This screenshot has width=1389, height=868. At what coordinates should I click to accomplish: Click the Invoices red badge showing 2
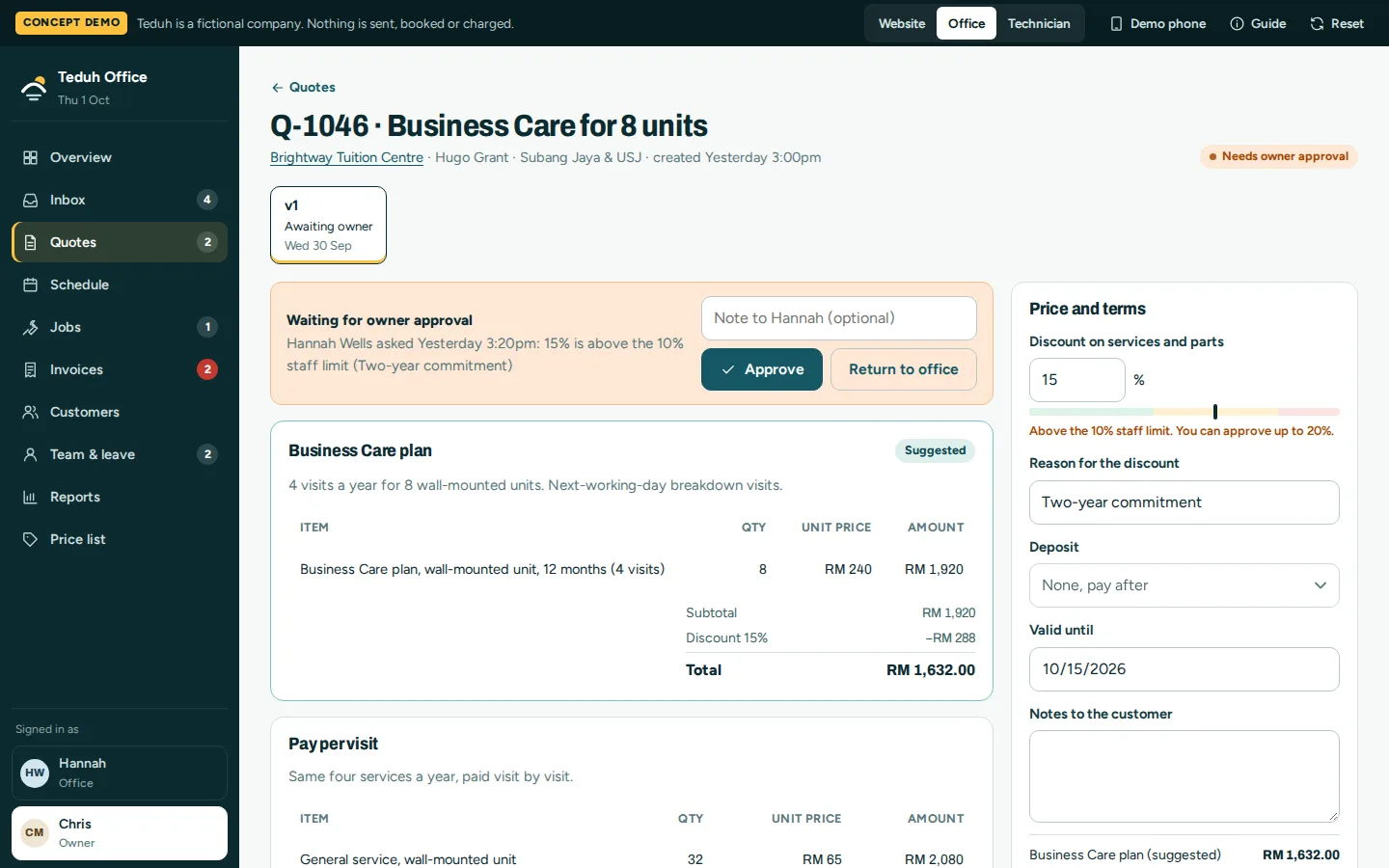(x=207, y=369)
